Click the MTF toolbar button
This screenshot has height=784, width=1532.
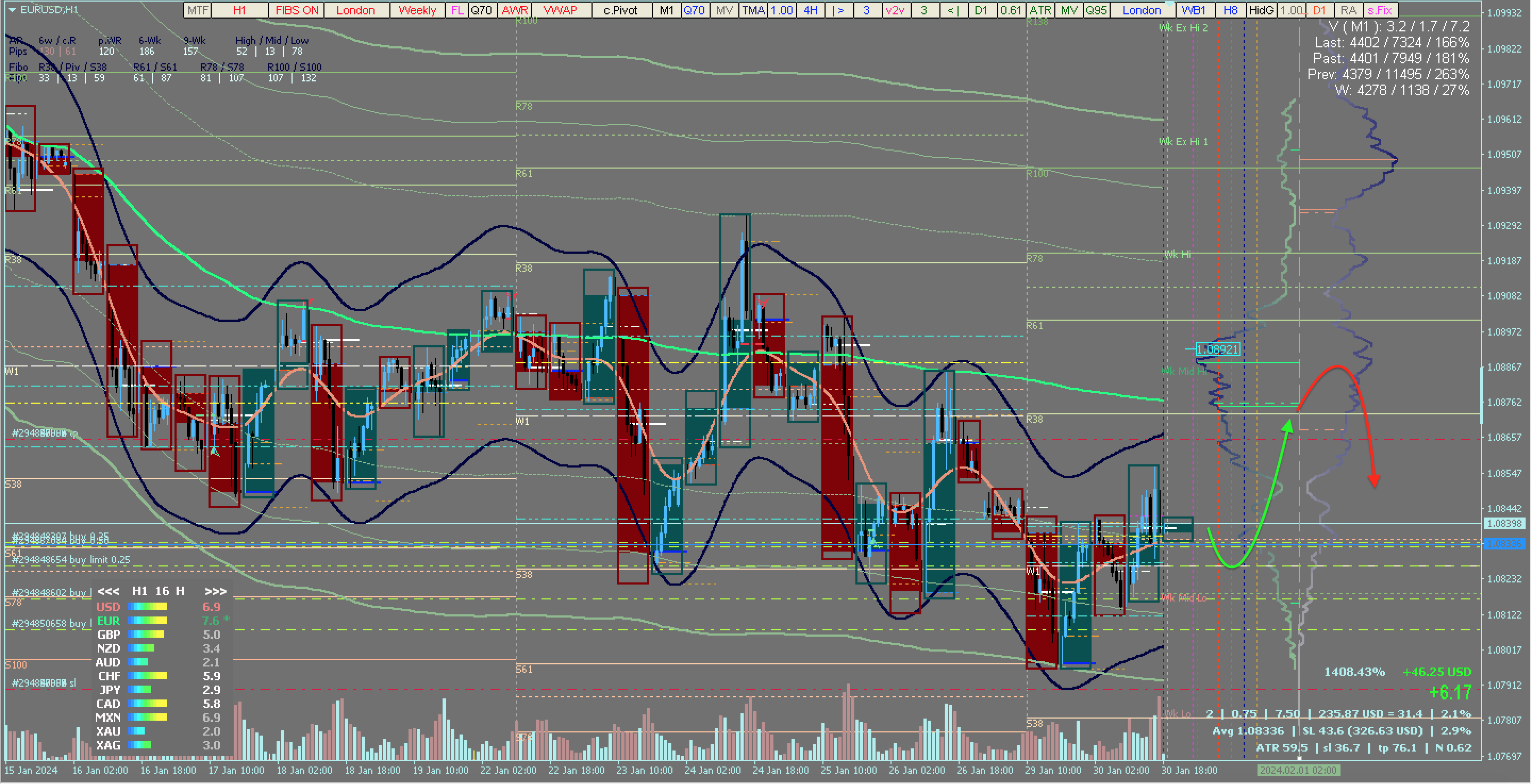click(197, 10)
